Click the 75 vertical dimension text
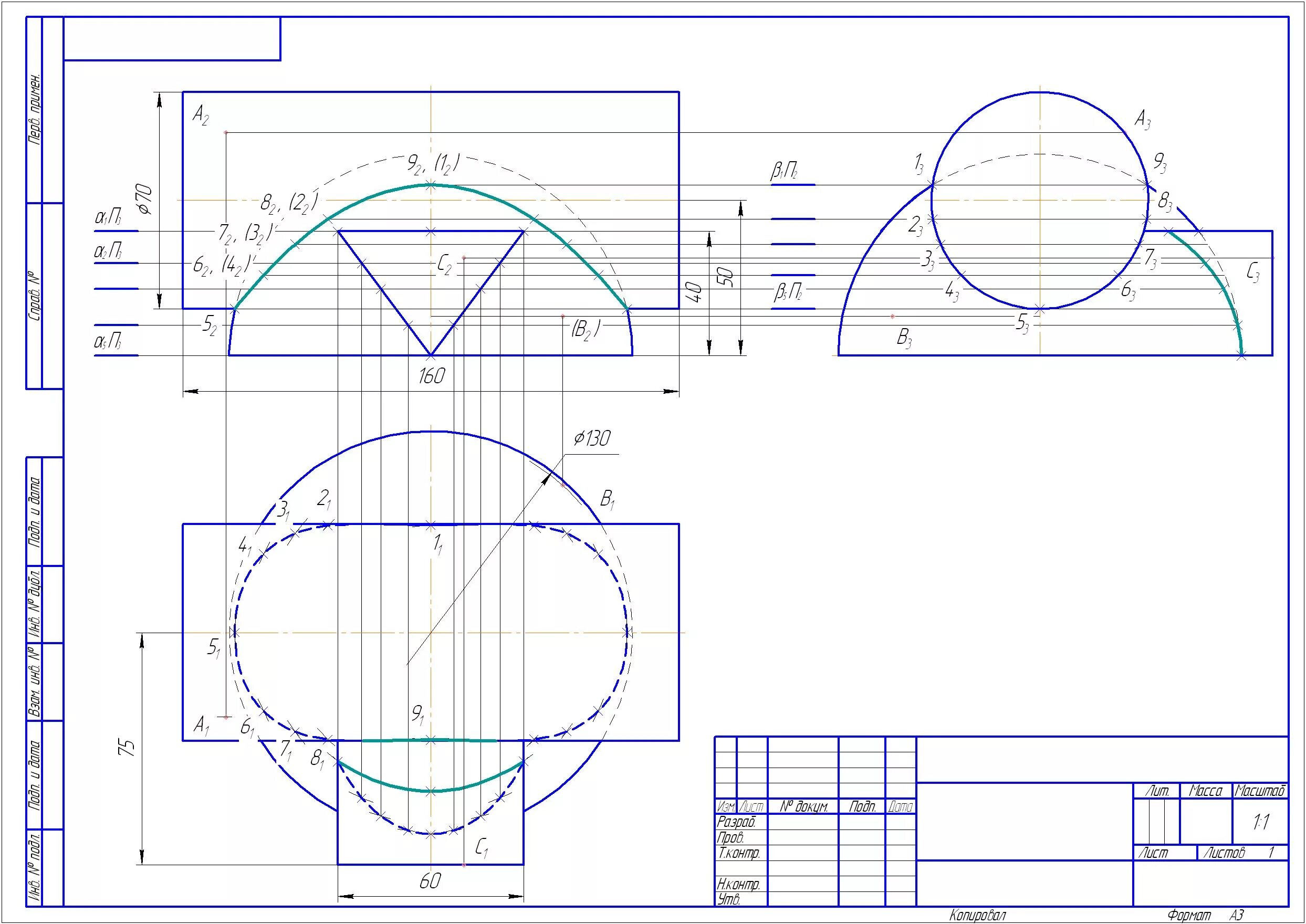This screenshot has height=924, width=1306. (128, 748)
